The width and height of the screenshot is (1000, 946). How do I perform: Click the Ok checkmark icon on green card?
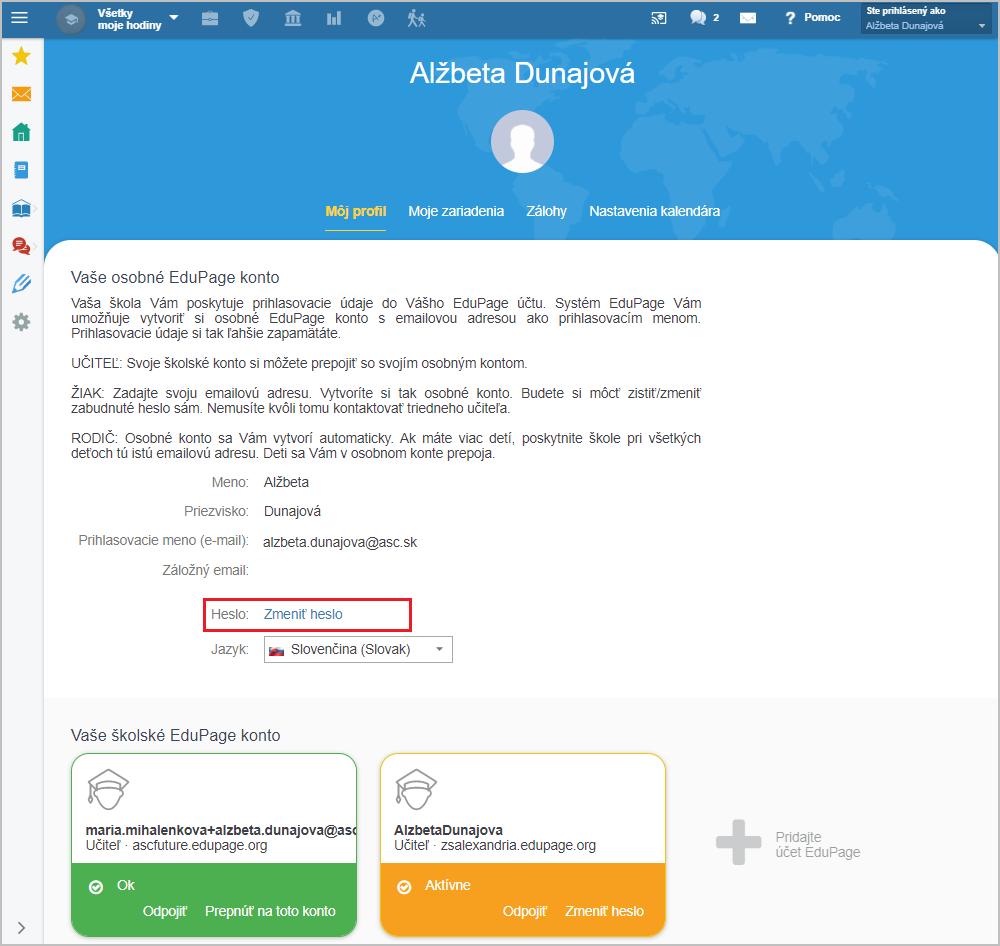pyautogui.click(x=96, y=887)
